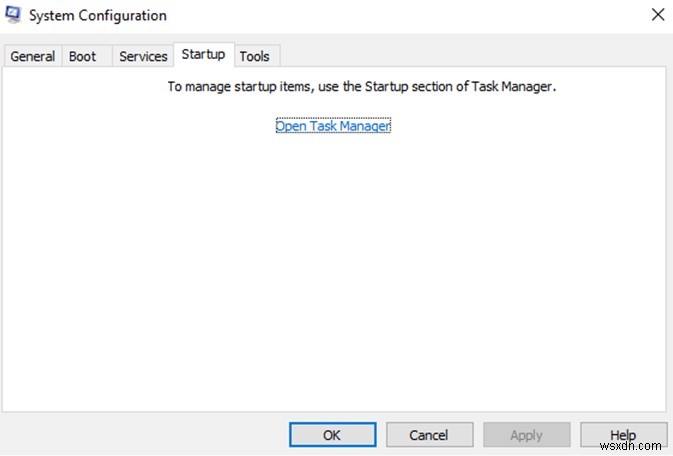This screenshot has height=456, width=673.
Task: Dismiss changes using Cancel
Action: coord(429,435)
